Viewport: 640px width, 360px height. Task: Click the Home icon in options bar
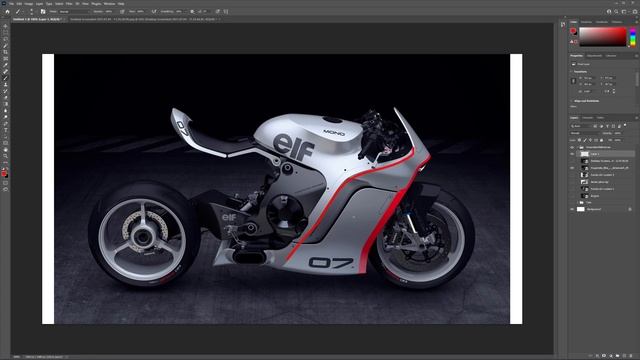click(x=7, y=12)
